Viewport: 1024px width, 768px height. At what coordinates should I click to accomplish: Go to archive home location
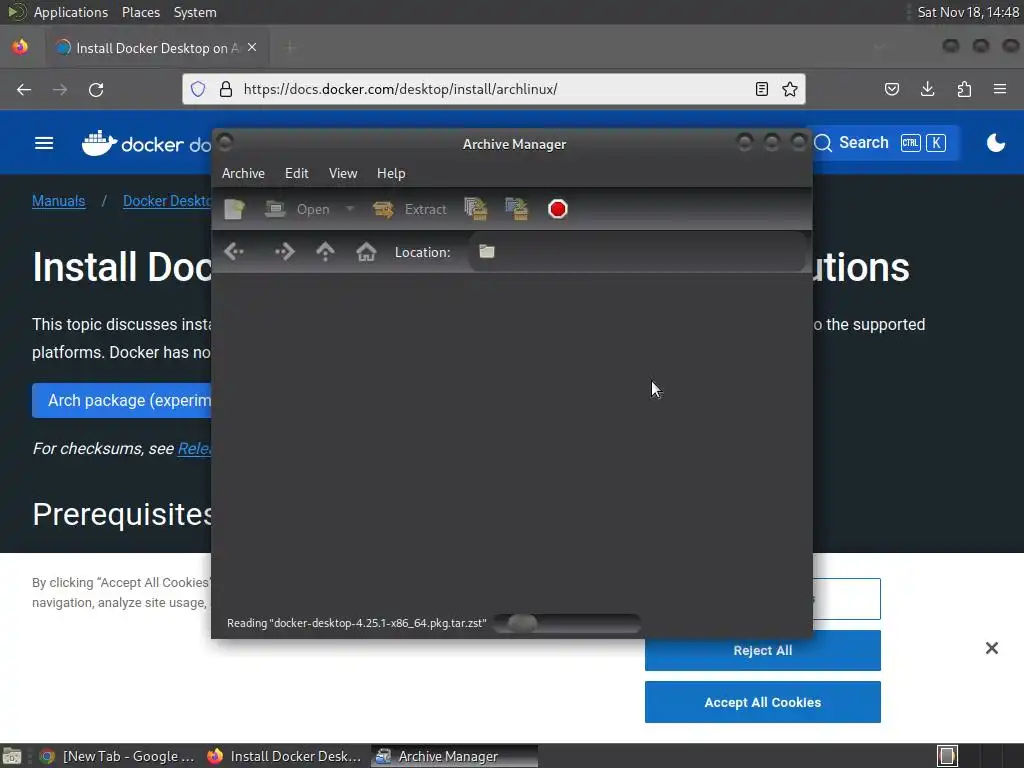click(x=366, y=251)
